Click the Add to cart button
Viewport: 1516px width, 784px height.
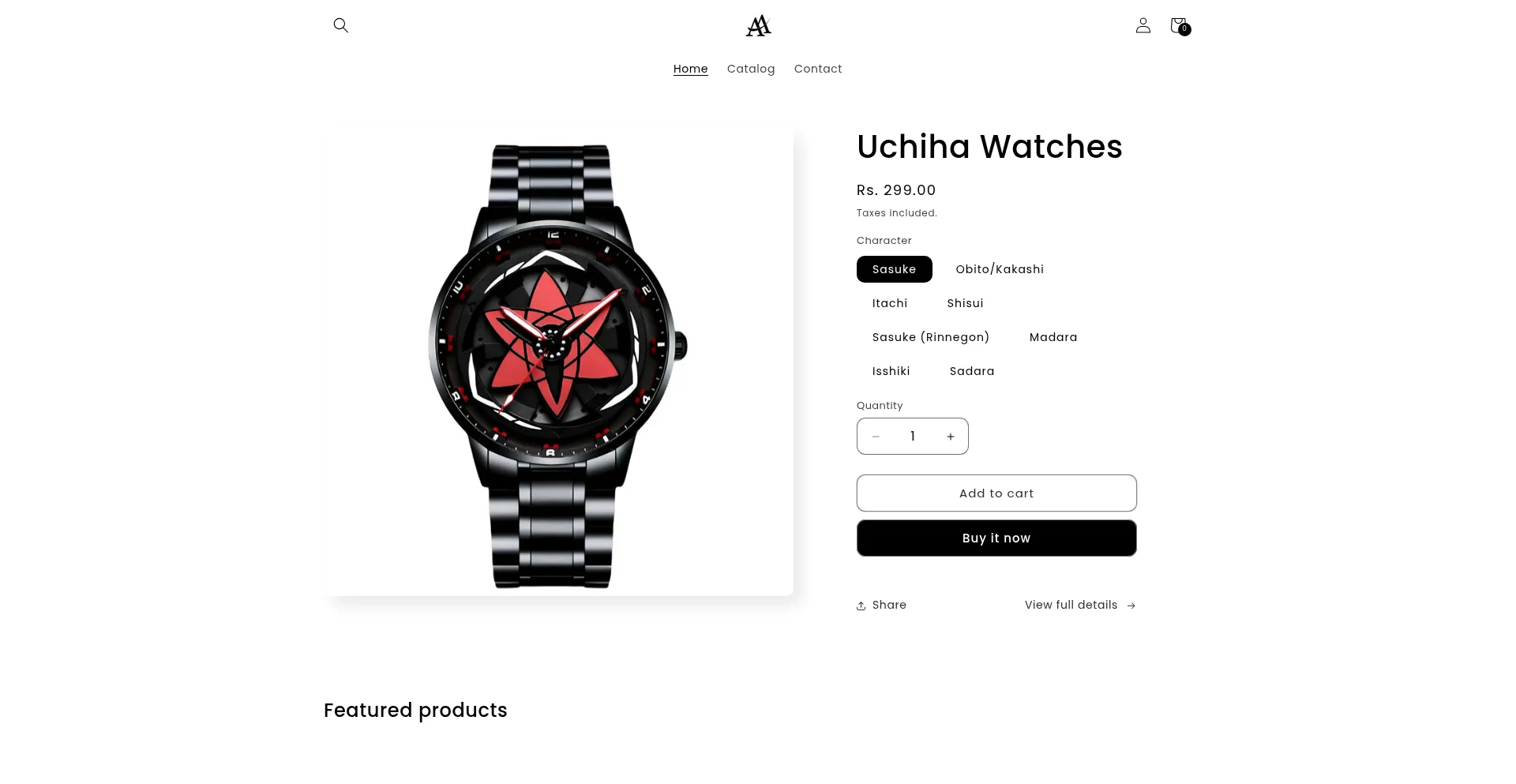click(996, 493)
